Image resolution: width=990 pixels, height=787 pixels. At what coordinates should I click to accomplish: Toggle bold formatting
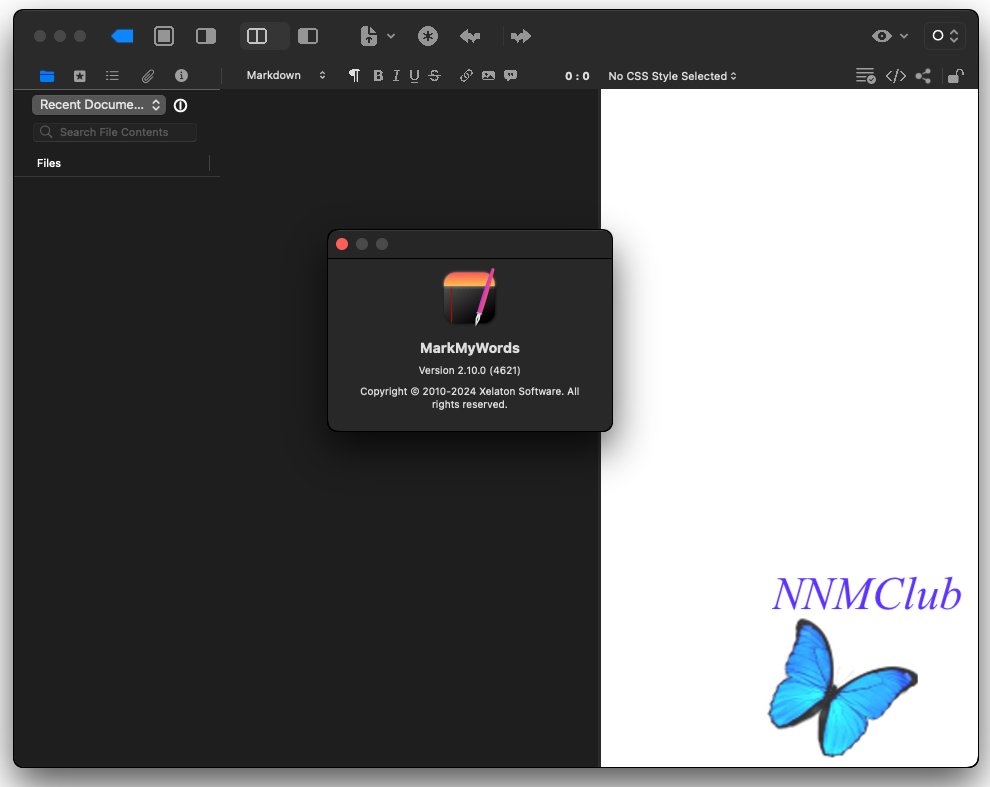(x=378, y=76)
